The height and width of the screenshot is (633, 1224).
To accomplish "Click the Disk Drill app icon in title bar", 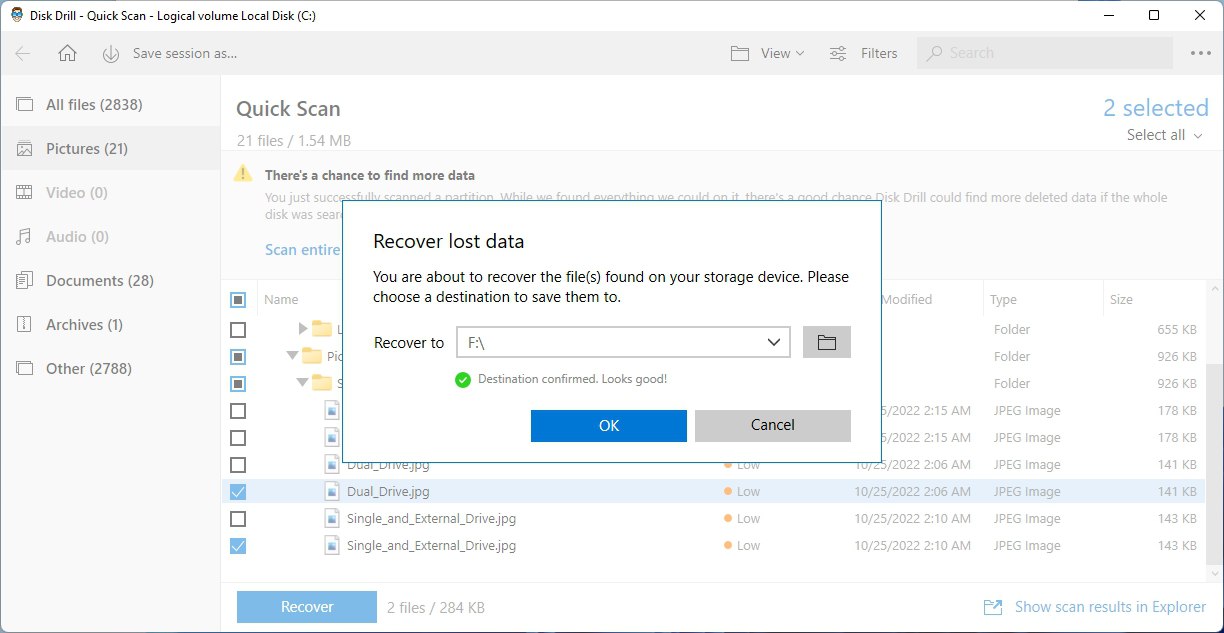I will pos(16,16).
